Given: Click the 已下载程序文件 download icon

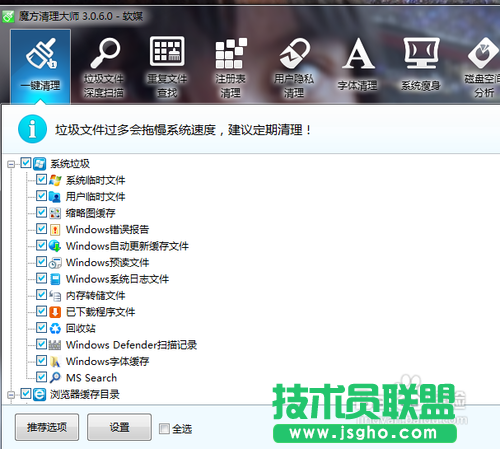Looking at the screenshot, I should (x=55, y=312).
